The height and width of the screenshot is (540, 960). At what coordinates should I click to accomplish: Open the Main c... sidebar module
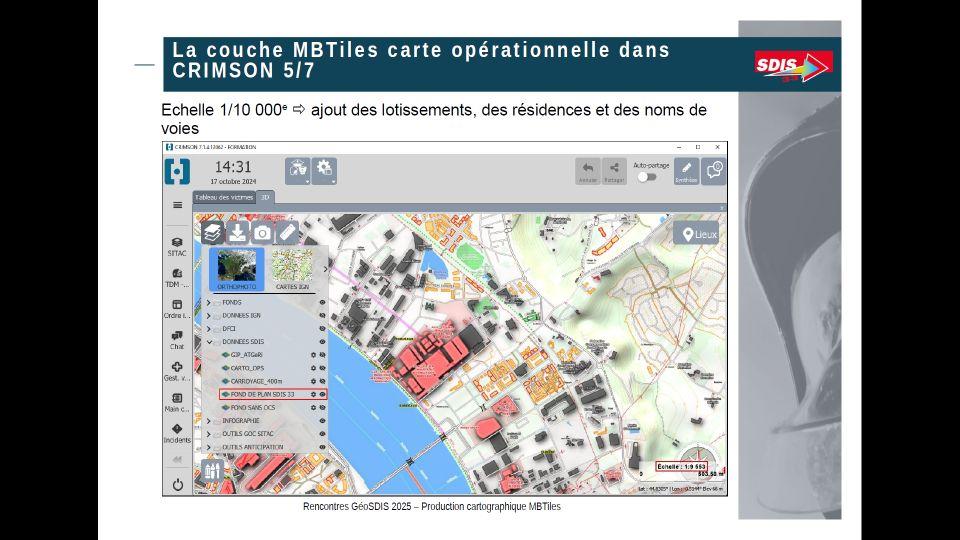(177, 403)
